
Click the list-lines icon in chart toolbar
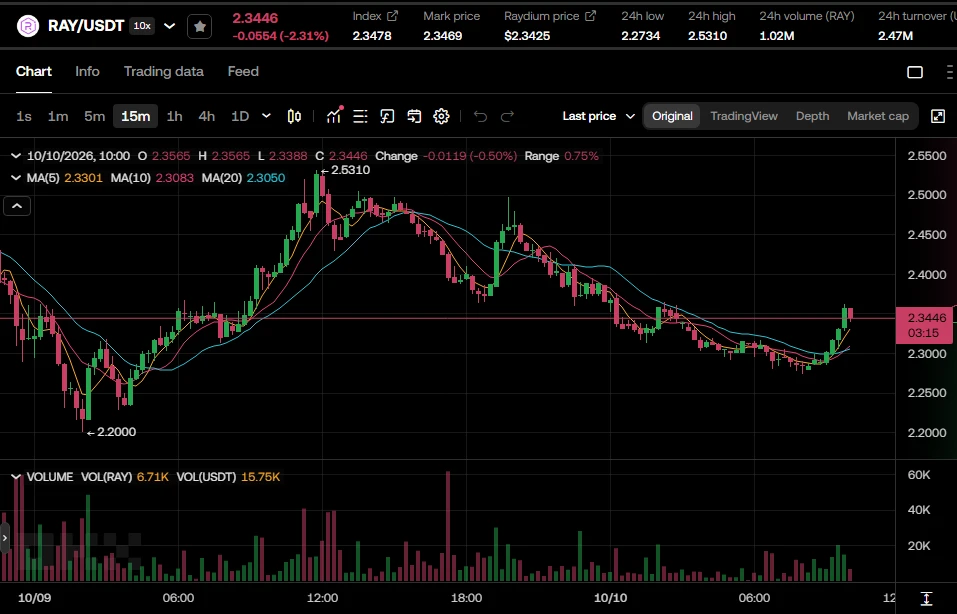click(360, 116)
